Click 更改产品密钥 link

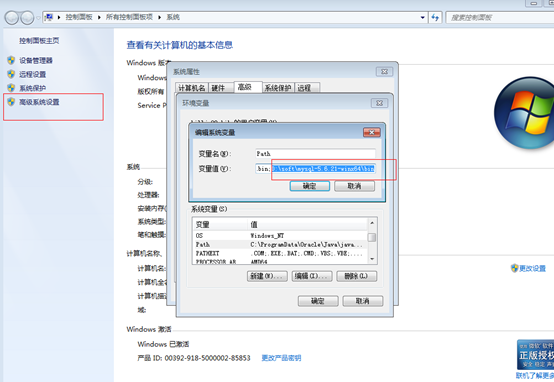coord(282,358)
